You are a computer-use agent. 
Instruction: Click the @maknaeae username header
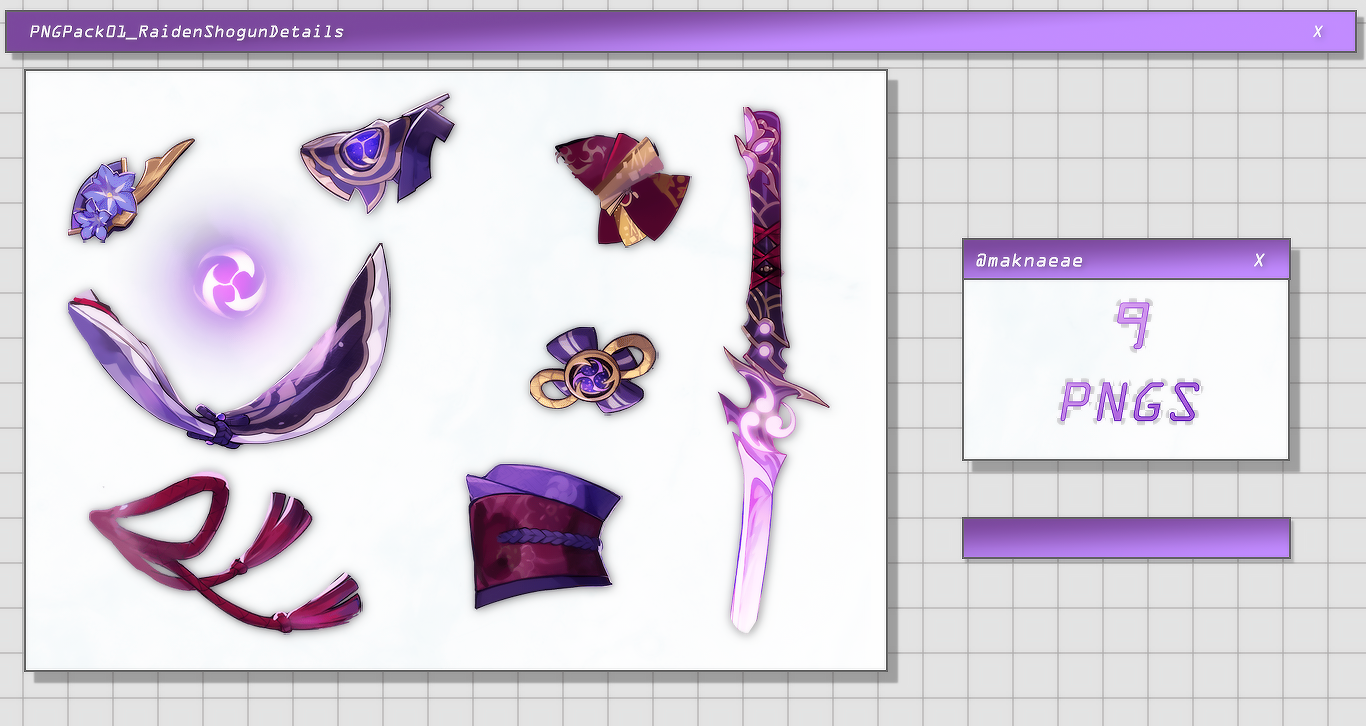pos(1030,260)
